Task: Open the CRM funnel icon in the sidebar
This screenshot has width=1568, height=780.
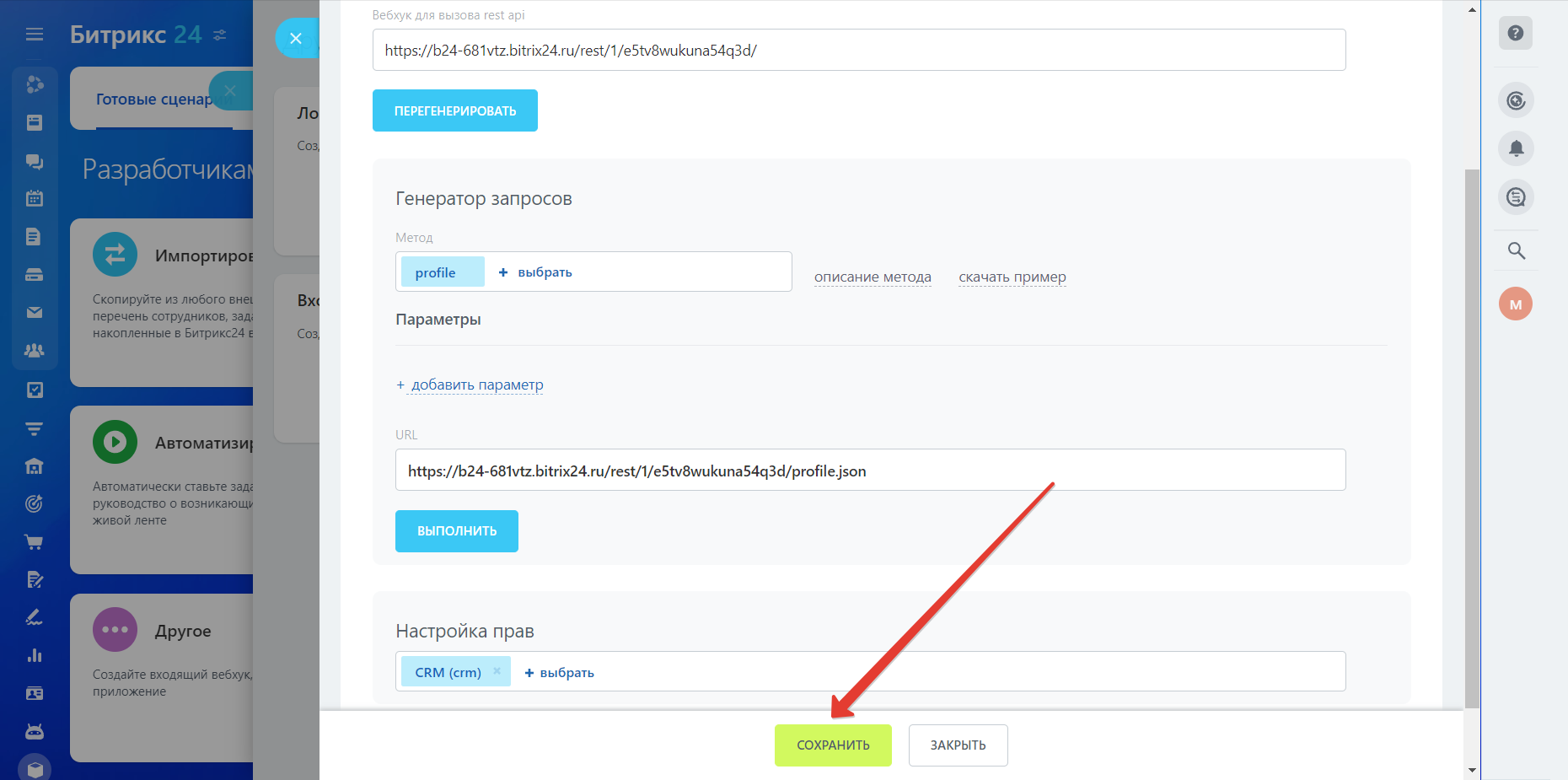Action: pyautogui.click(x=35, y=428)
